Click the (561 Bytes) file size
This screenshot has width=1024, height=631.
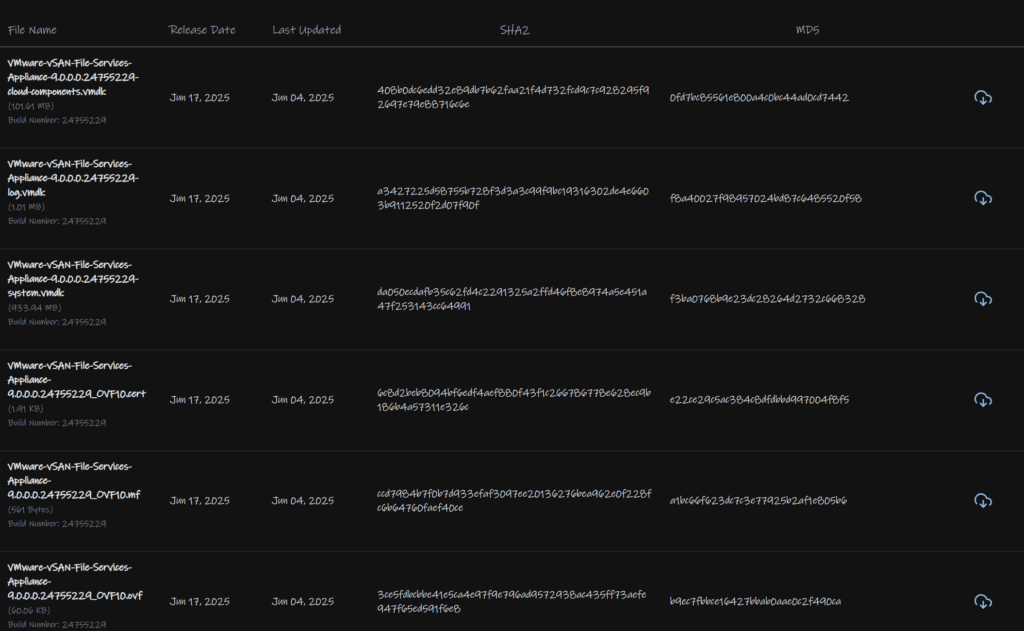[x=30, y=510]
